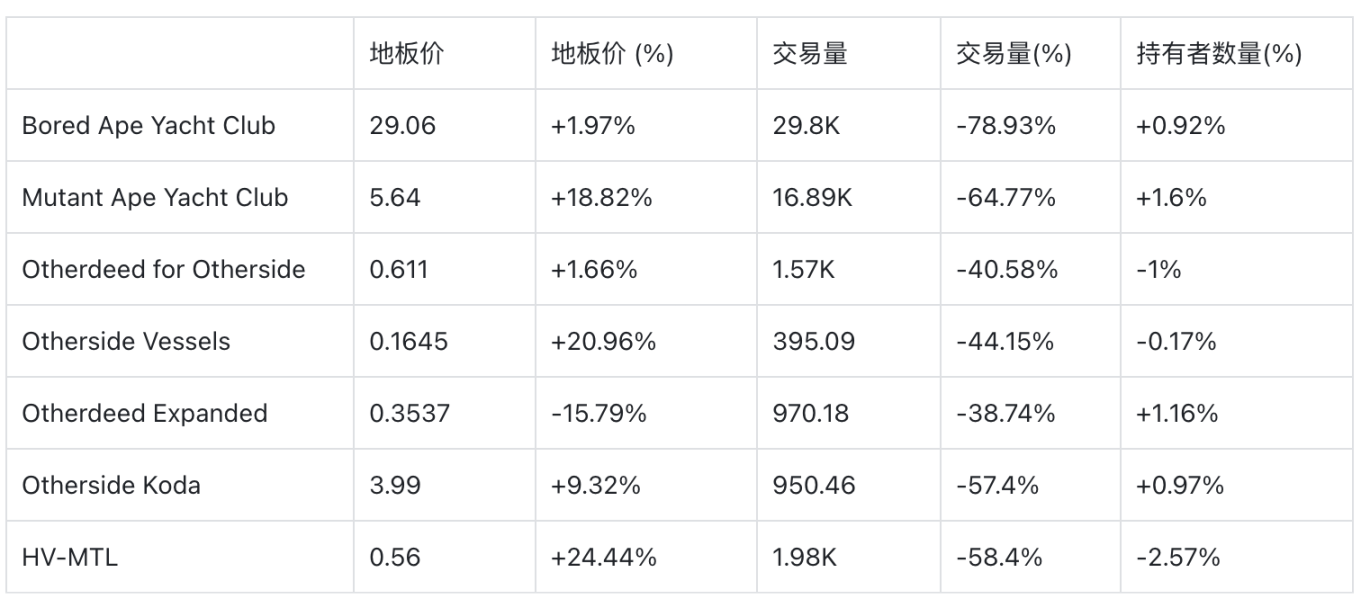Click the 持有者数量(%) column header
1361x608 pixels.
[1219, 54]
